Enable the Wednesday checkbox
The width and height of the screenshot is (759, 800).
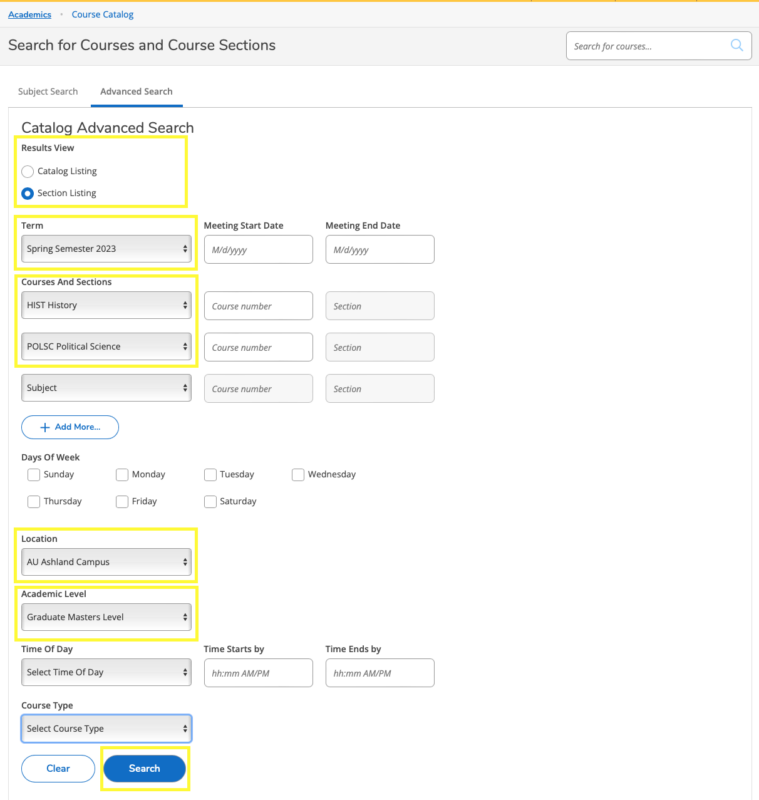pos(298,475)
